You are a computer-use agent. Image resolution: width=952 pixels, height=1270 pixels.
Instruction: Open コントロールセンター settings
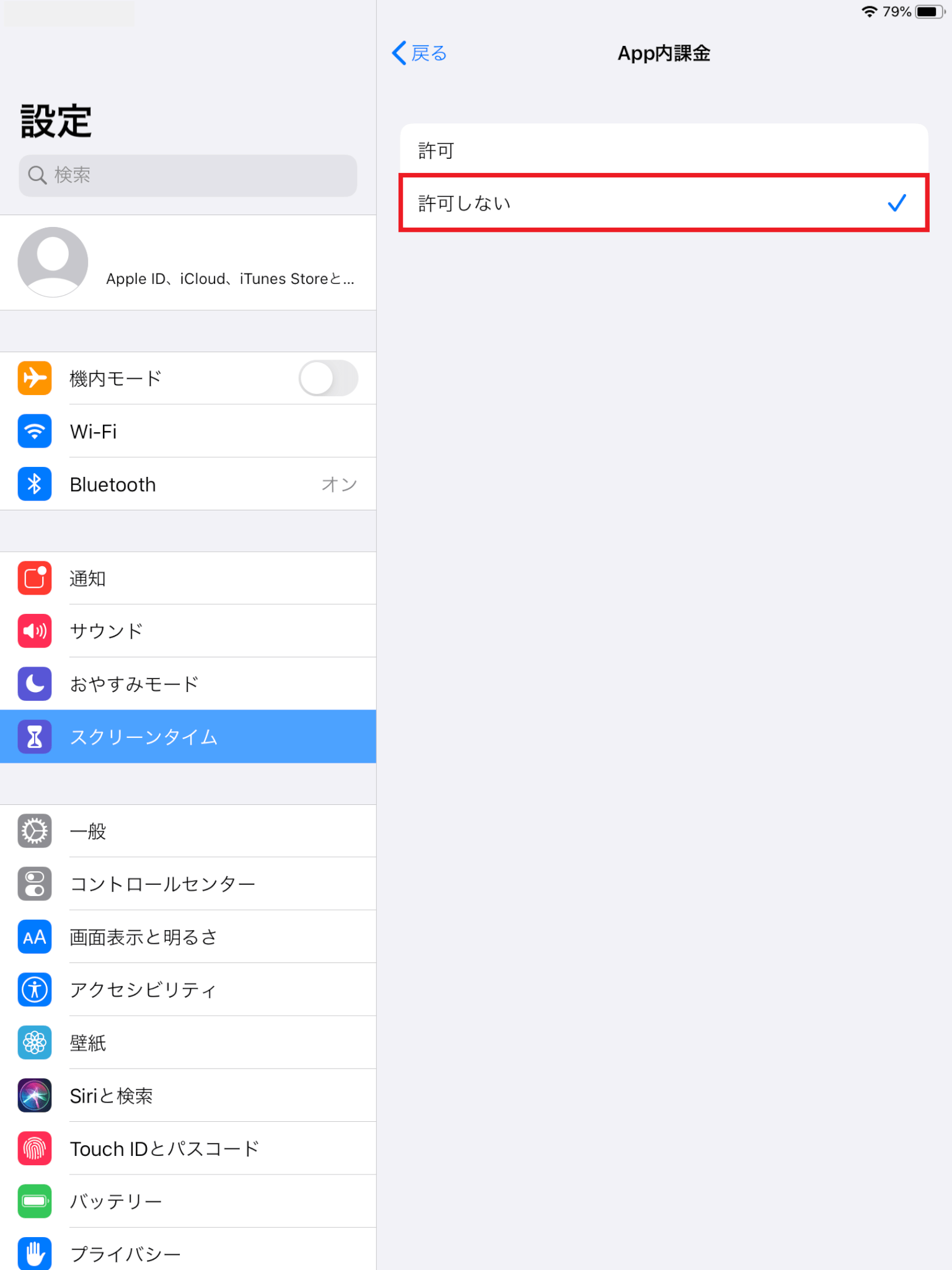[188, 884]
